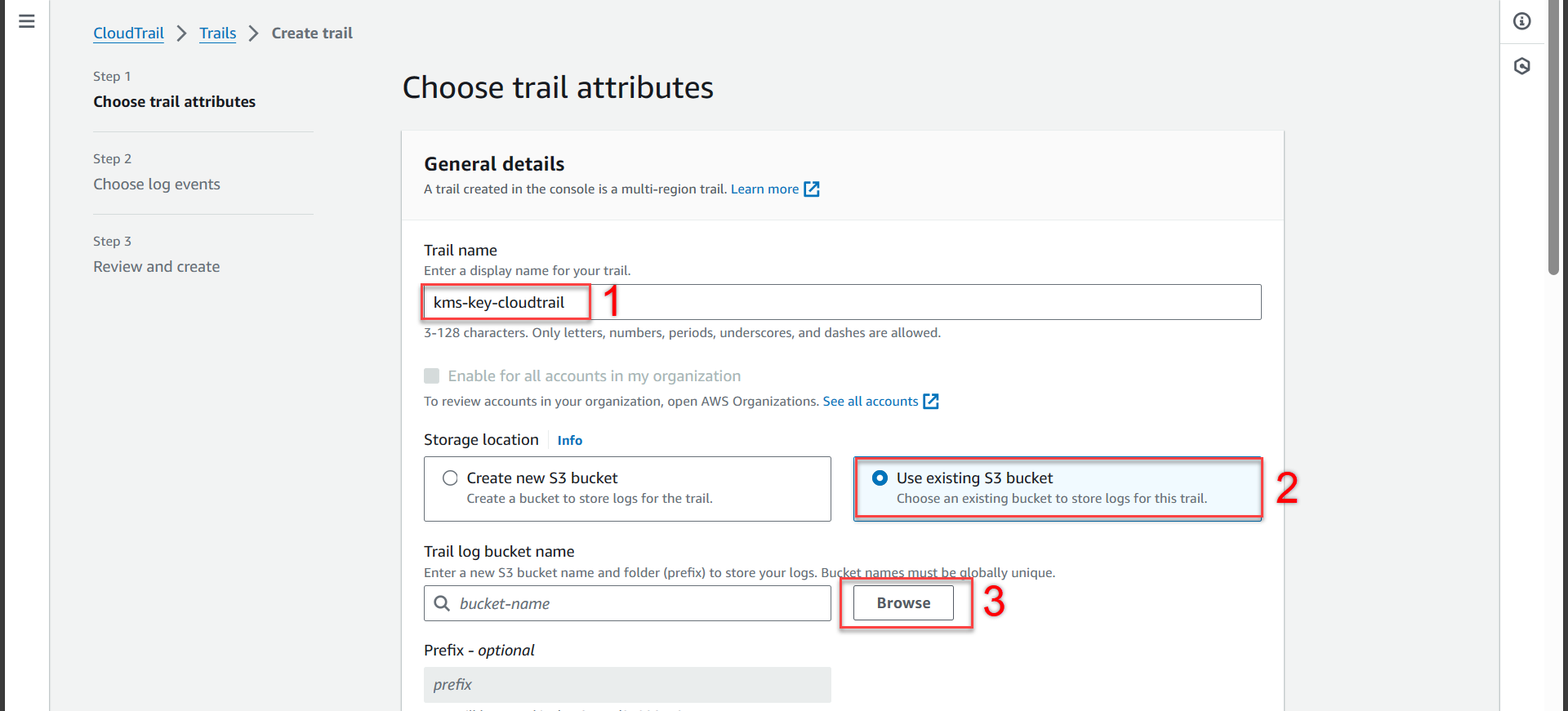Select Step 1 Choose trail attributes
This screenshot has width=1568, height=711.
coord(174,102)
